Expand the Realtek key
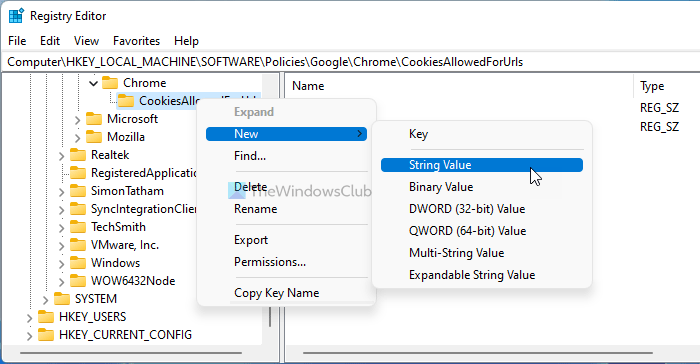 pos(61,155)
